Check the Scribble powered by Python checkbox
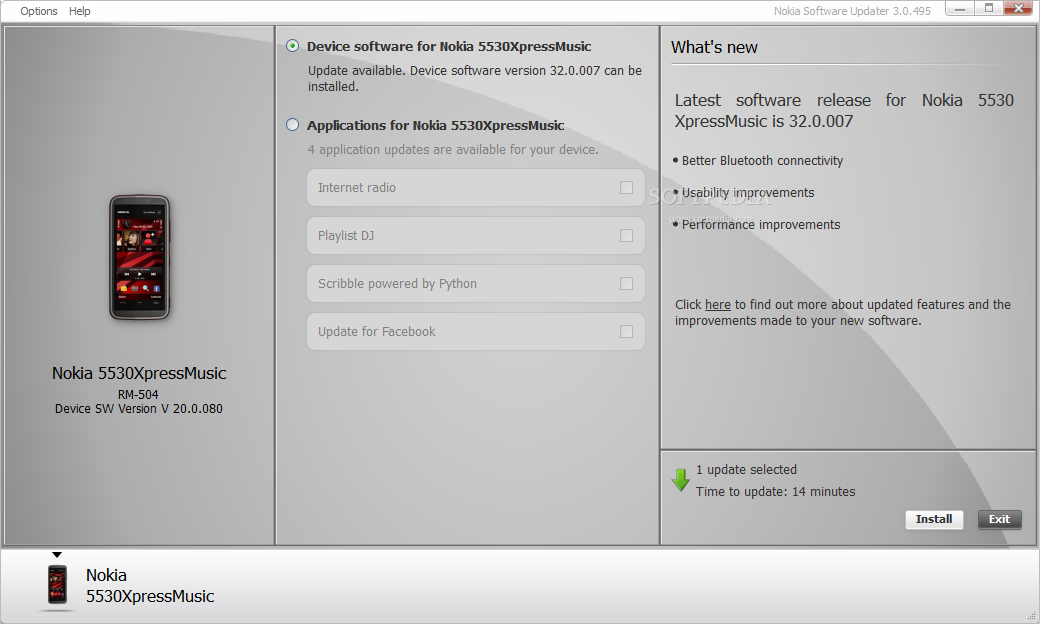 click(626, 283)
